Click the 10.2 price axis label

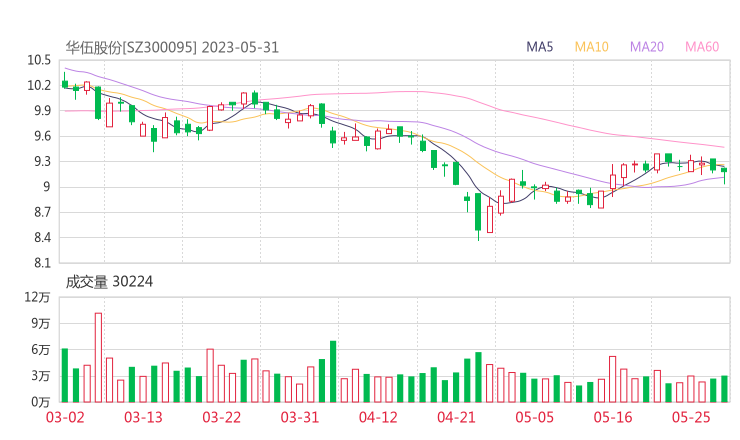pyautogui.click(x=39, y=86)
